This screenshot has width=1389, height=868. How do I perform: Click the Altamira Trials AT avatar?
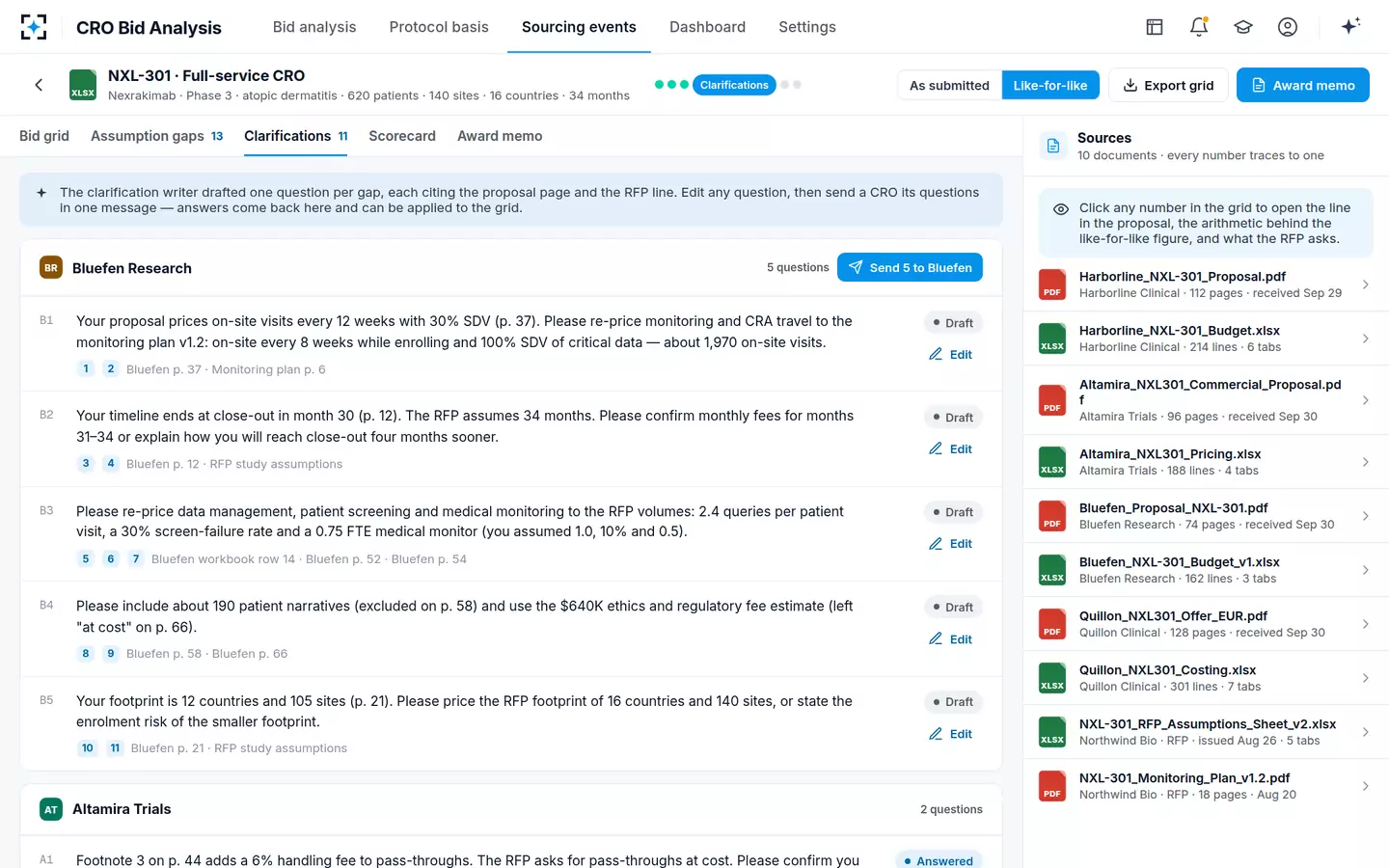(x=51, y=809)
